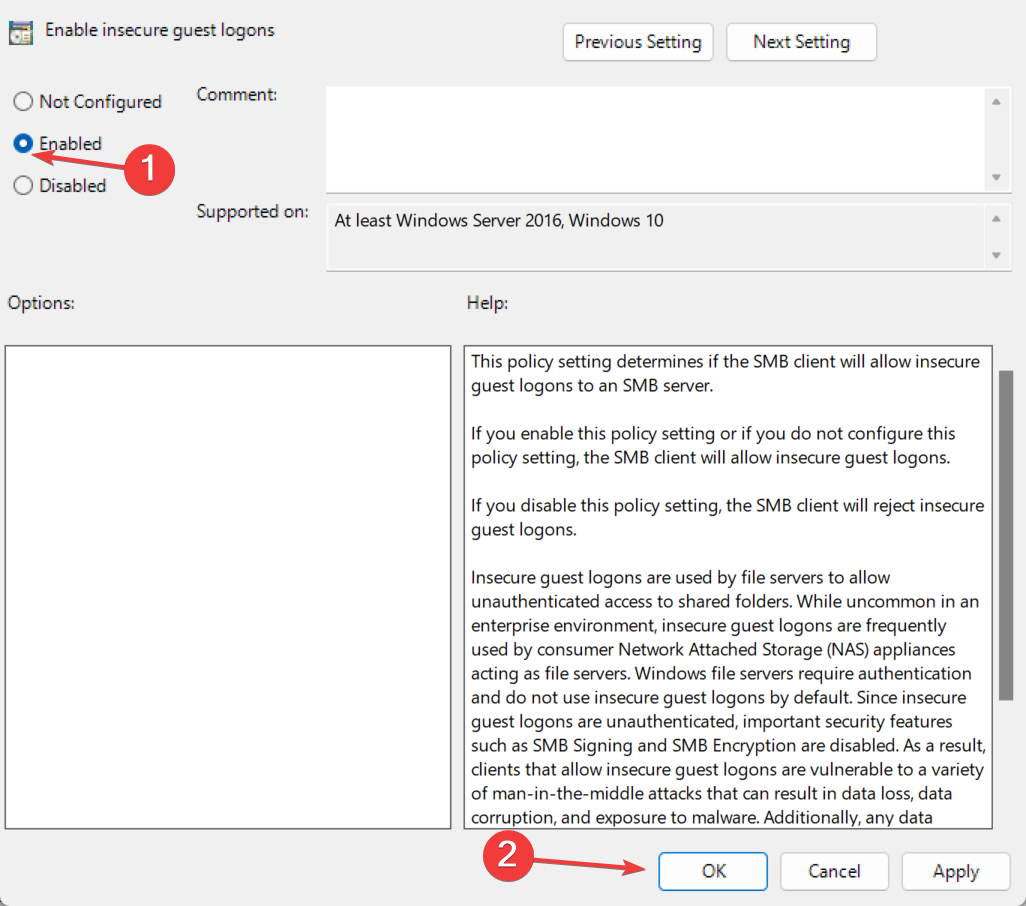Click the Comment box scroll down arrow
1026x906 pixels.
coord(995,177)
